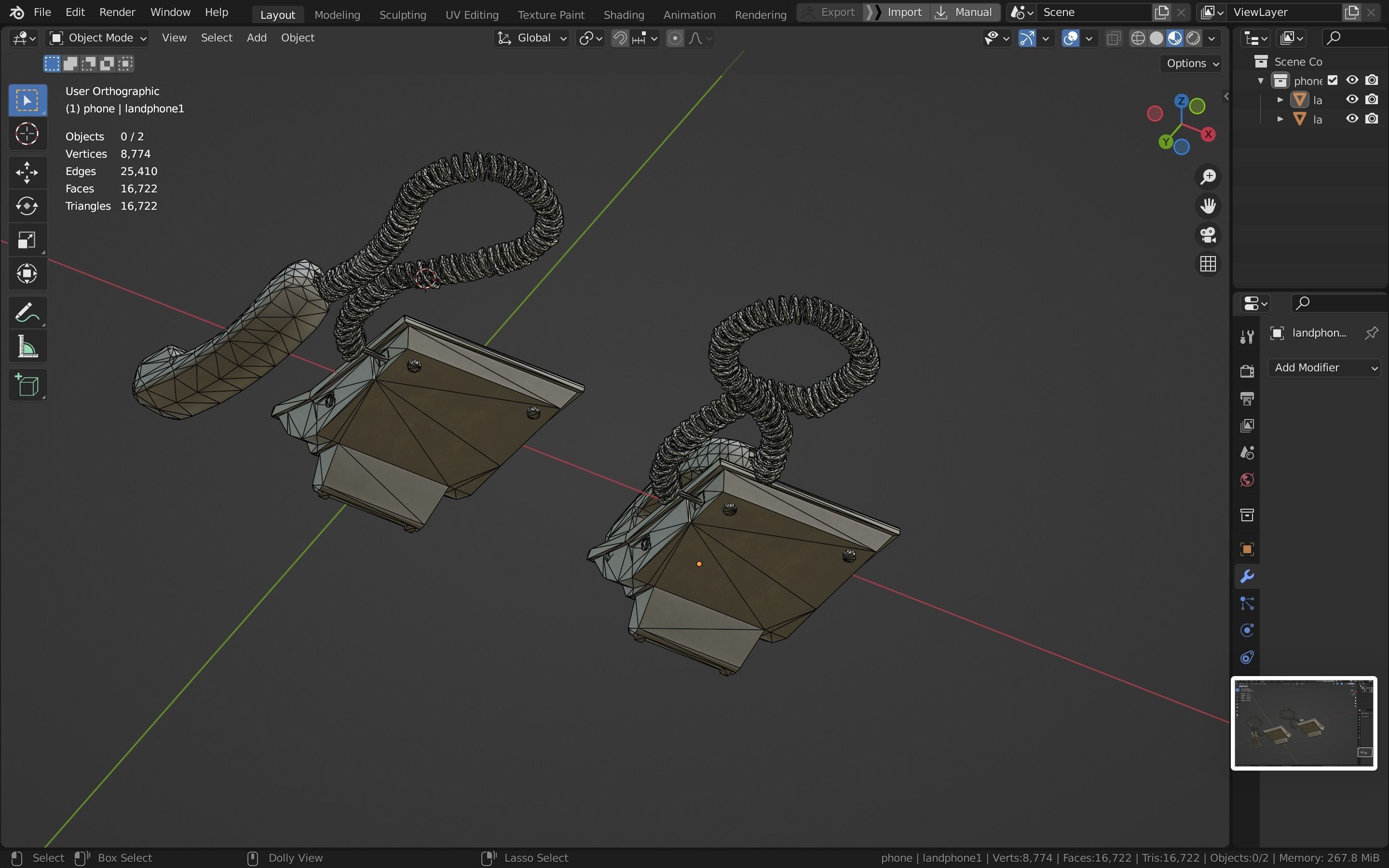Image resolution: width=1389 pixels, height=868 pixels.
Task: Hide the second 'la' object eye
Action: tap(1352, 119)
